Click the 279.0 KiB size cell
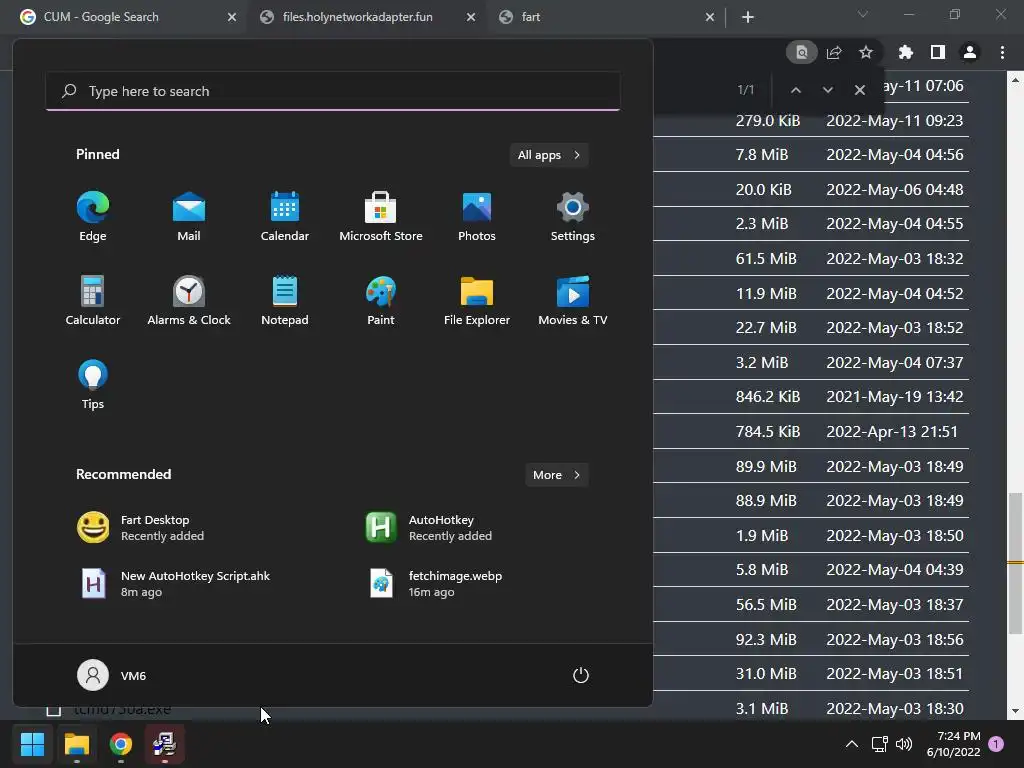 (x=767, y=120)
